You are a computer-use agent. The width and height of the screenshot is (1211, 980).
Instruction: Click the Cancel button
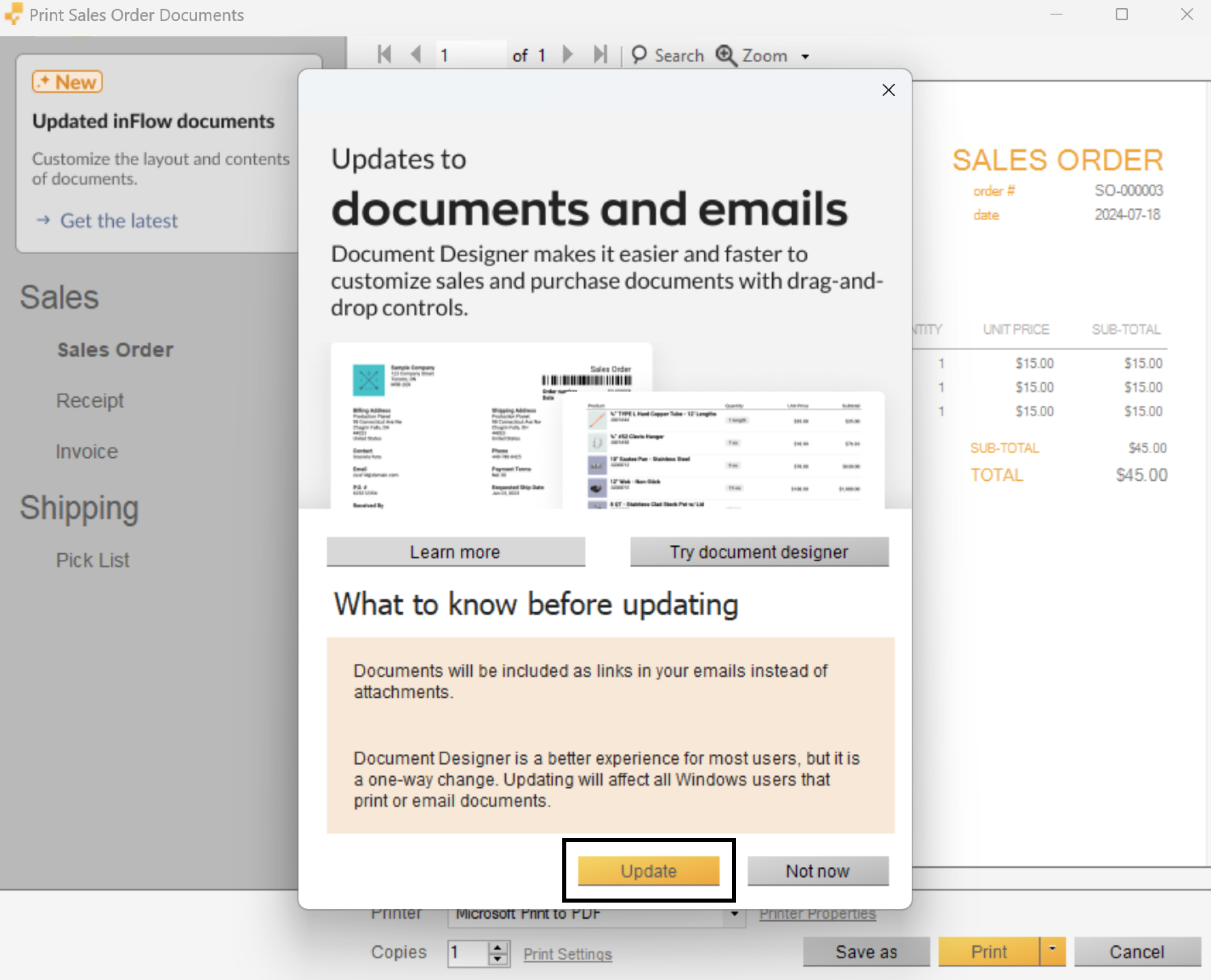(x=1137, y=952)
